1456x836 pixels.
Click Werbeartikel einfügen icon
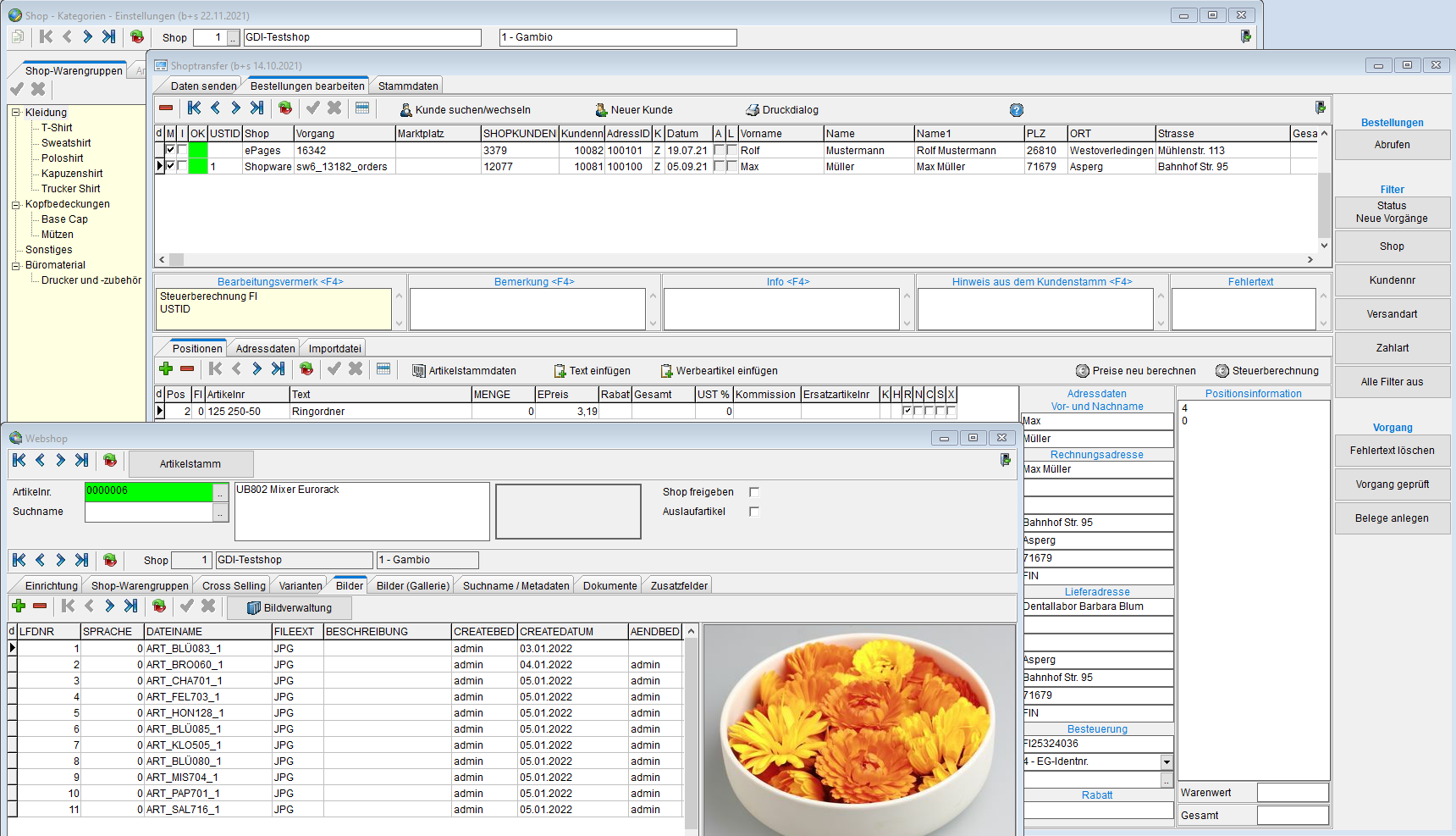(x=666, y=371)
